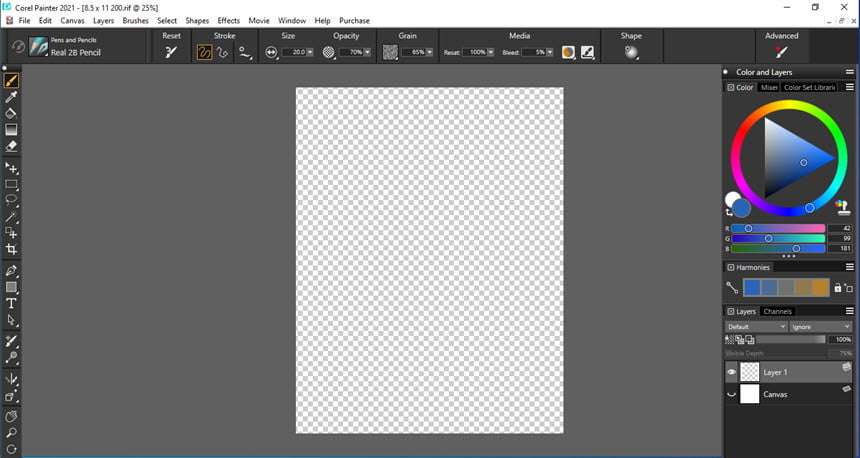860x458 pixels.
Task: Select the Eraser tool in the toolbox
Action: coord(12,146)
